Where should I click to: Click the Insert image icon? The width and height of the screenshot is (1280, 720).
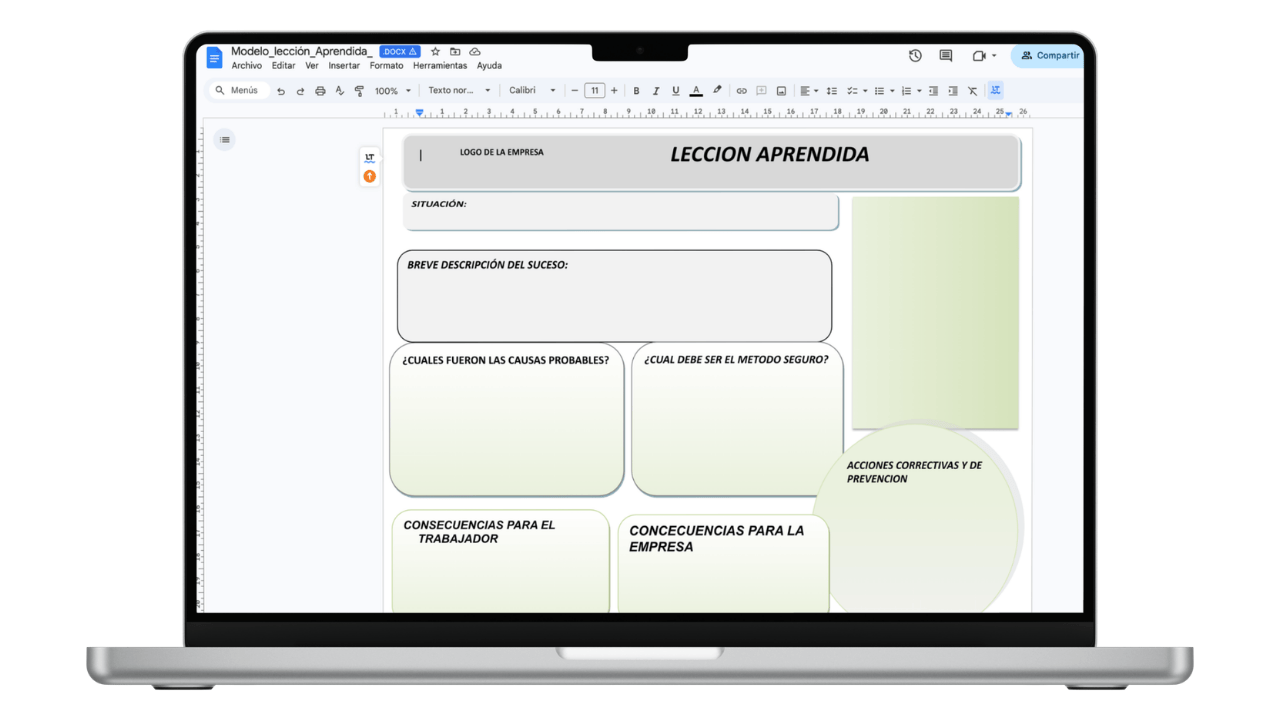(781, 90)
